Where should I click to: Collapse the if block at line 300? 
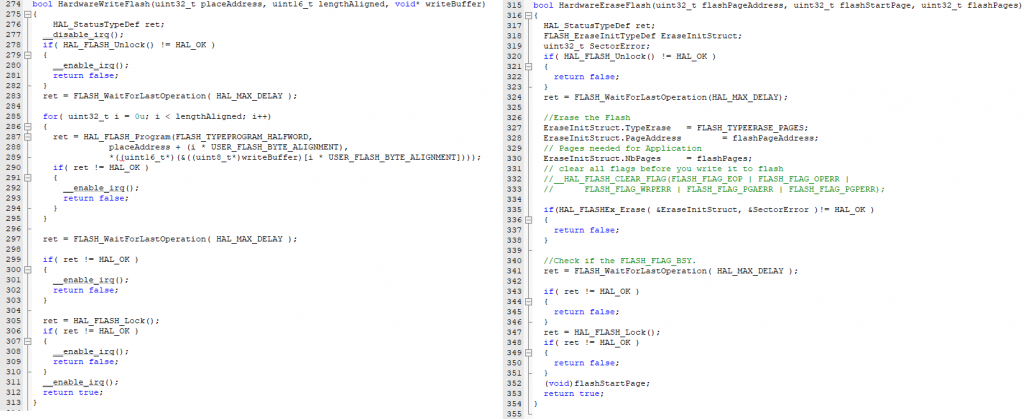[27, 270]
